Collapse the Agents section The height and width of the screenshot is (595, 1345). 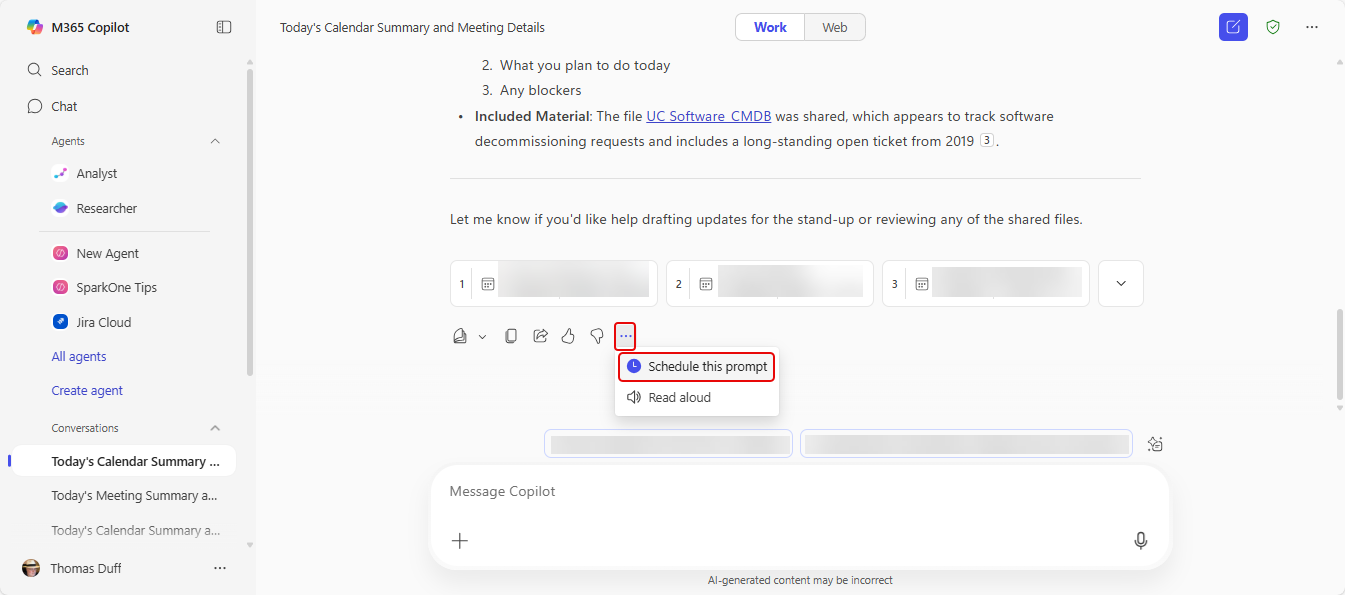click(215, 141)
